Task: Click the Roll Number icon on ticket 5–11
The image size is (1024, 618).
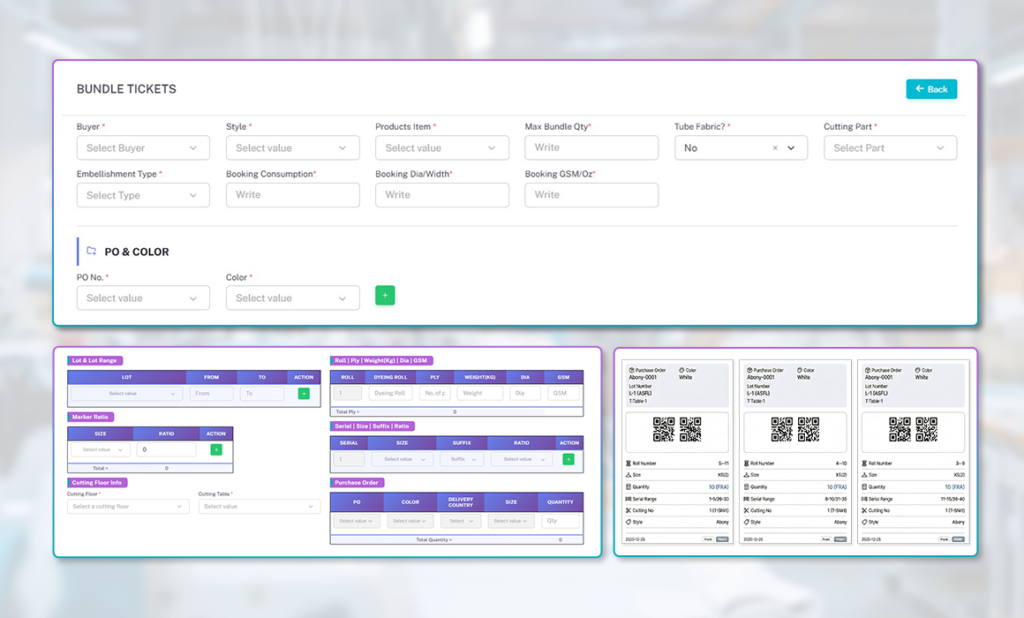Action: click(628, 463)
